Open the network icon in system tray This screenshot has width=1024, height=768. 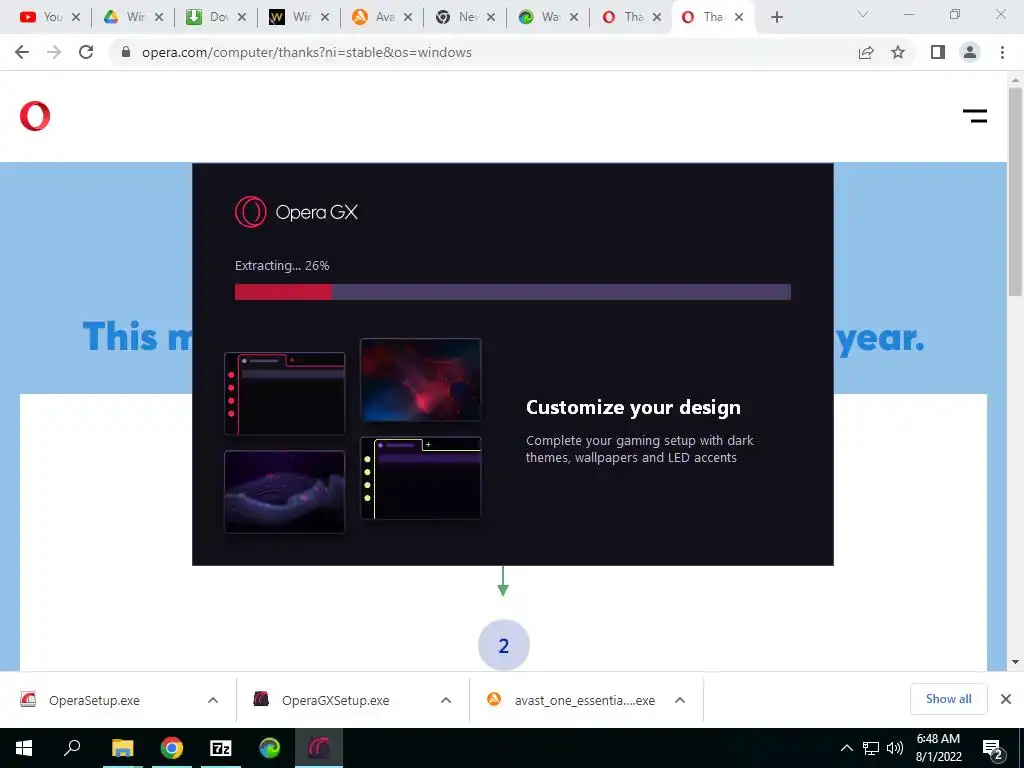pyautogui.click(x=871, y=748)
